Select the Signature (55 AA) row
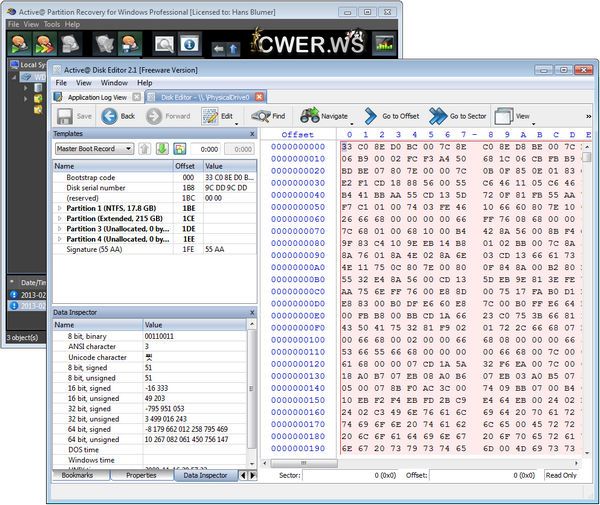 click(155, 249)
